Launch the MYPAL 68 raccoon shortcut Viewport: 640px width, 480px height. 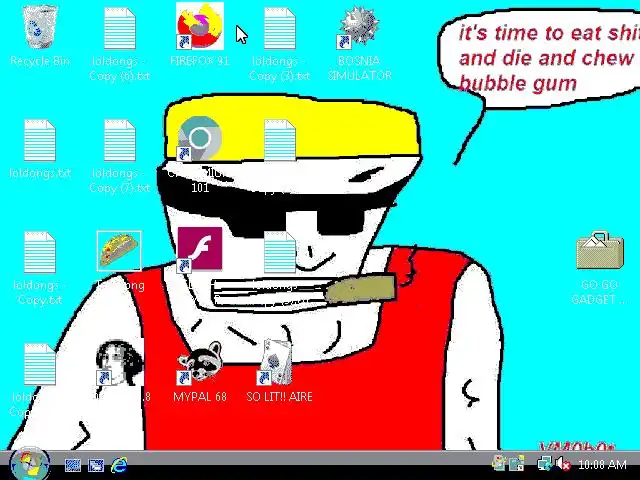click(x=200, y=362)
